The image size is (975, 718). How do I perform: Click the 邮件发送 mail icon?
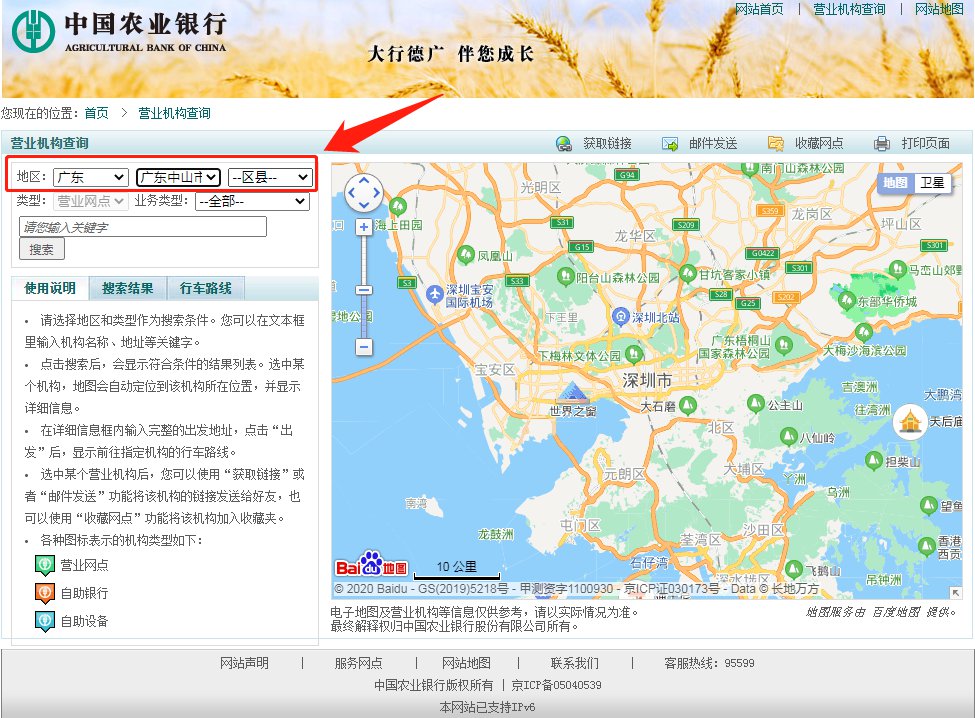(670, 144)
